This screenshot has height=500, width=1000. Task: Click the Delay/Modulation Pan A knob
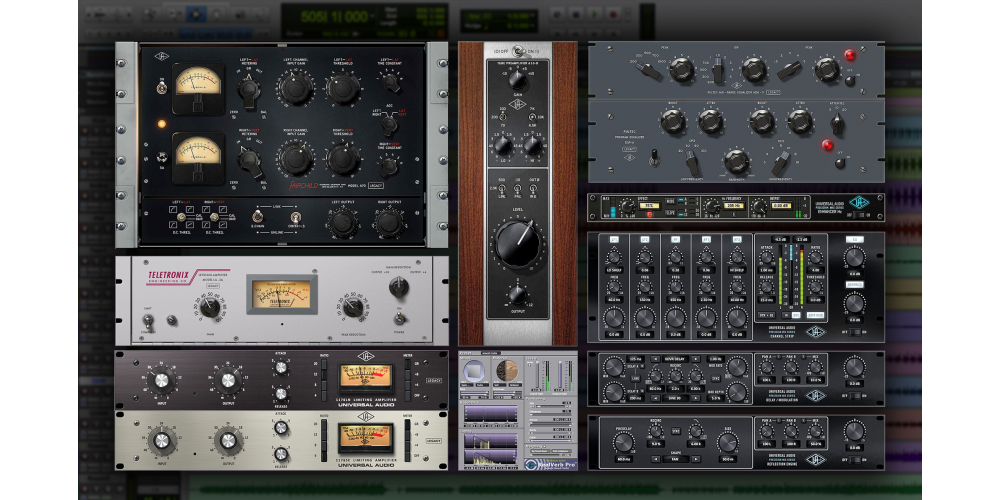tap(767, 367)
